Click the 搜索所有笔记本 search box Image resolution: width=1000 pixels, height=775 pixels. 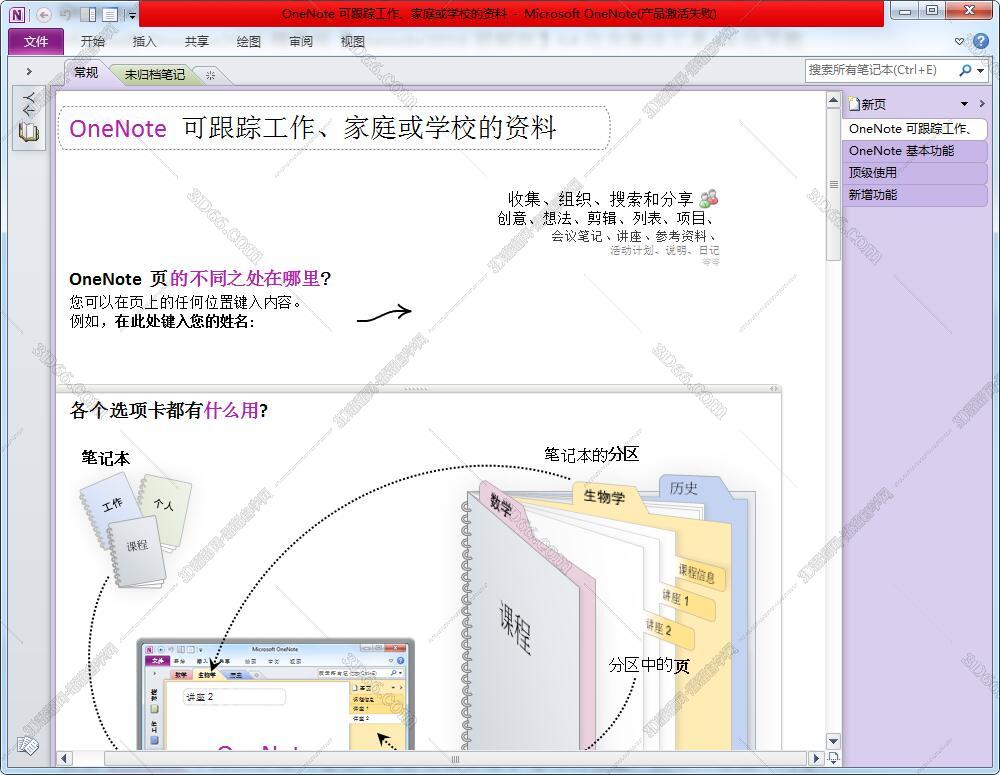[880, 70]
